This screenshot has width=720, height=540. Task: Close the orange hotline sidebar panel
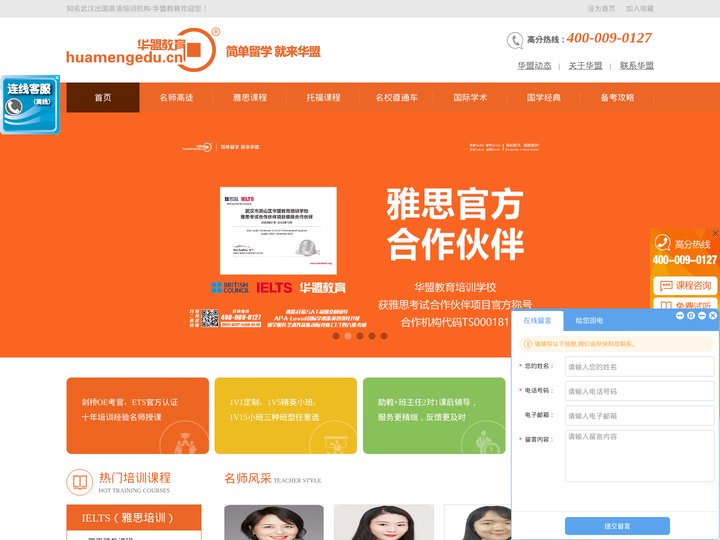(715, 233)
